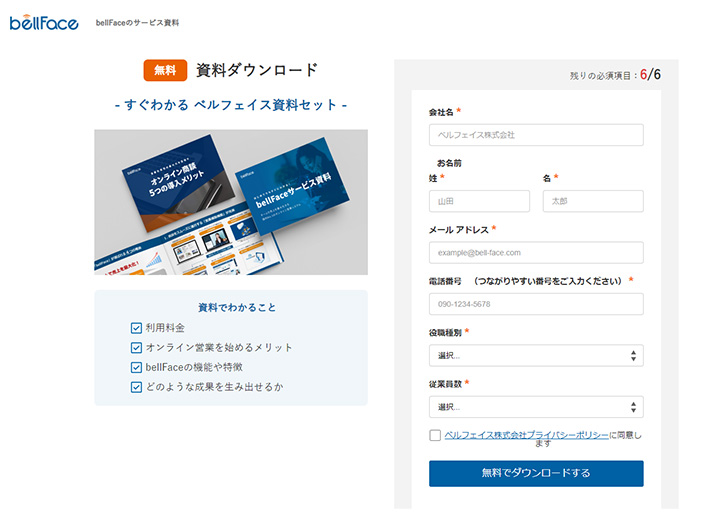Click the bellFaceのサービス資料 header text
Image resolution: width=720 pixels, height=520 pixels.
137,23
